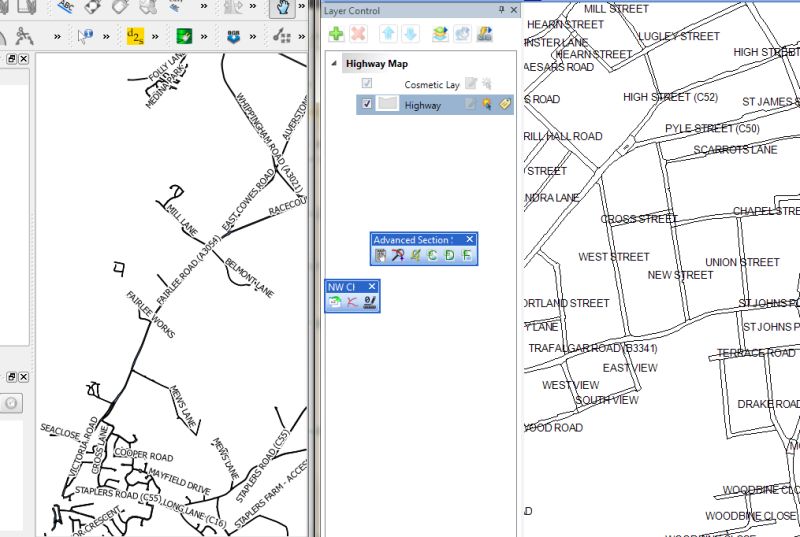Screen dimensions: 800x537
Task: Click the PYLE STREET (C50) map label
Action: [x=712, y=129]
